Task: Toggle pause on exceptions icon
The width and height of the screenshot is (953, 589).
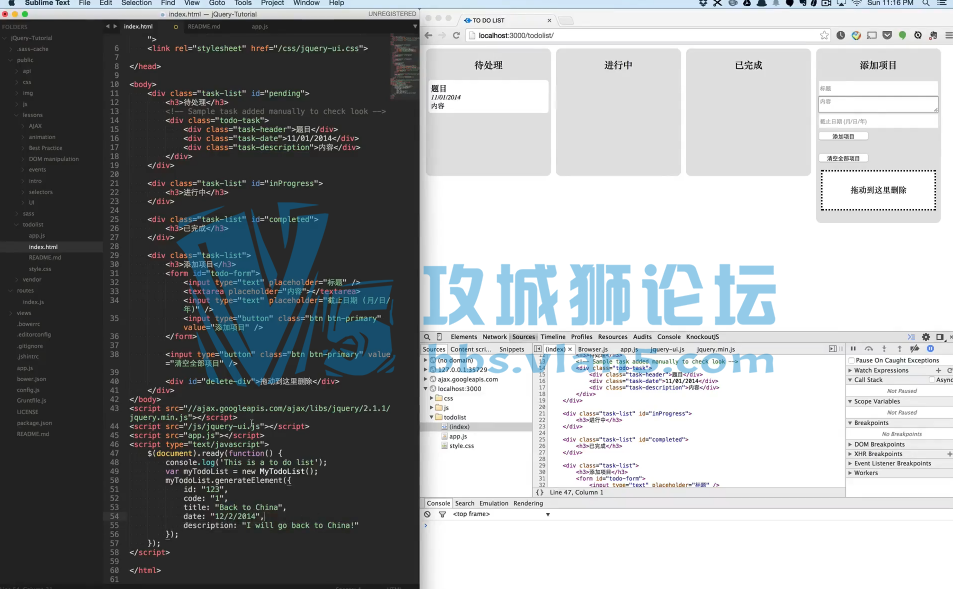Action: pos(931,349)
